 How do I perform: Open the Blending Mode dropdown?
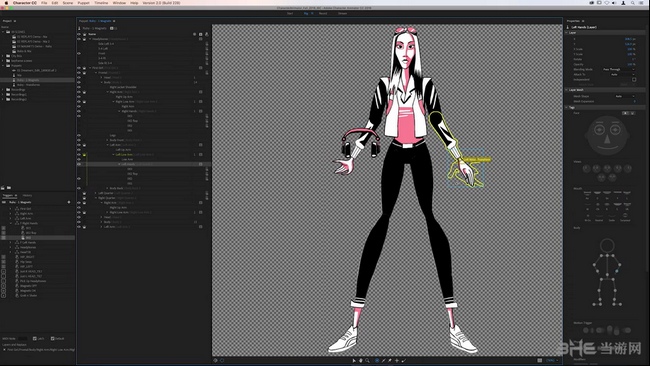pos(618,70)
